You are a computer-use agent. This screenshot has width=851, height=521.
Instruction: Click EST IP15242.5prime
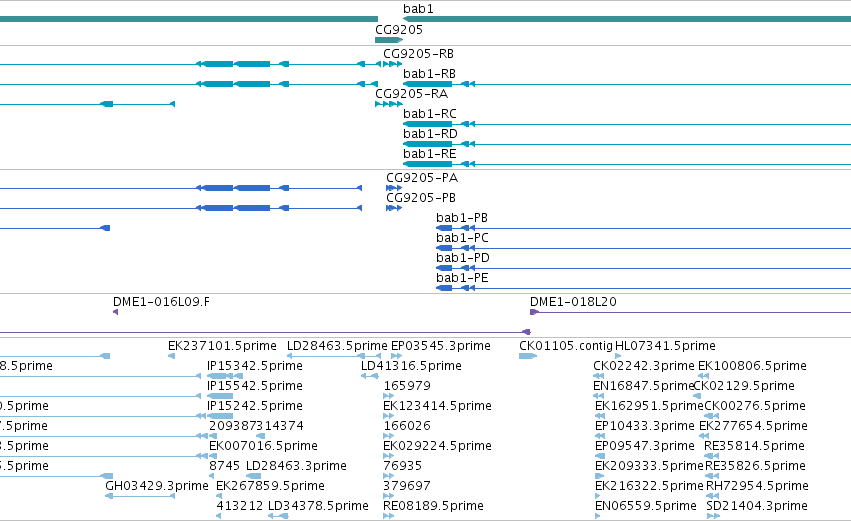pos(255,406)
